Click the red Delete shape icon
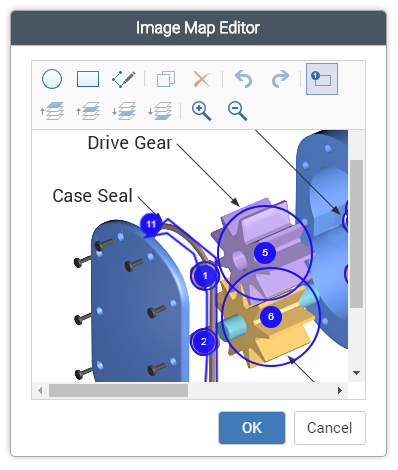Image resolution: width=398 pixels, height=470 pixels. (x=202, y=80)
